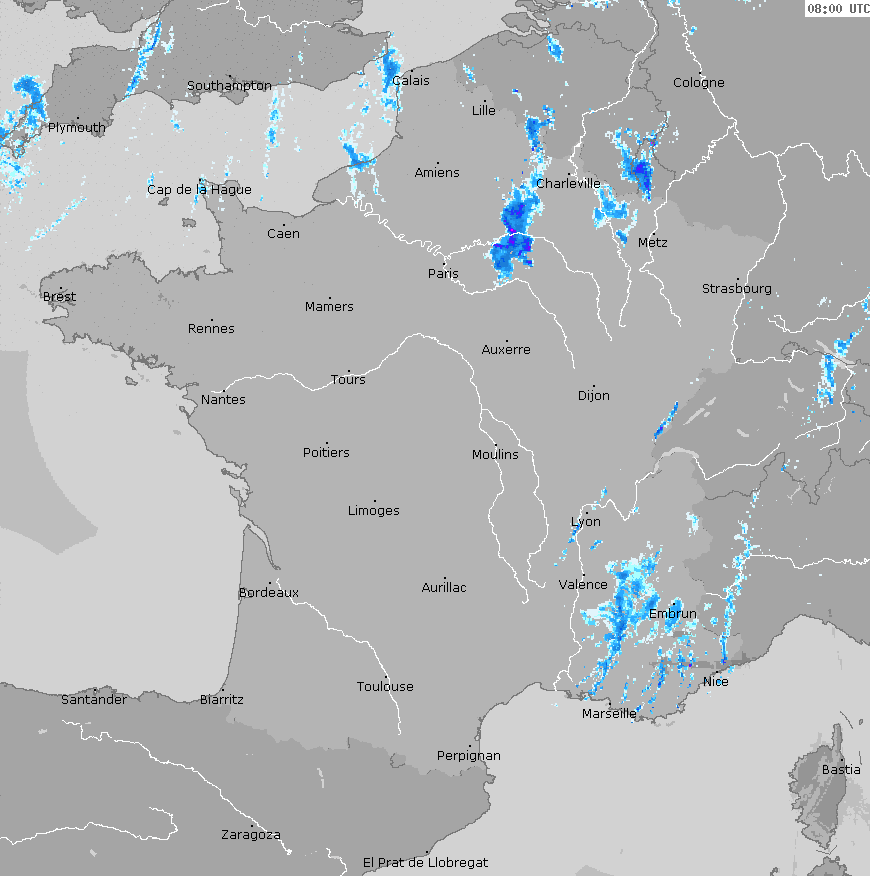The image size is (870, 876).
Task: Click the Cap de la Hague label
Action: click(x=199, y=190)
